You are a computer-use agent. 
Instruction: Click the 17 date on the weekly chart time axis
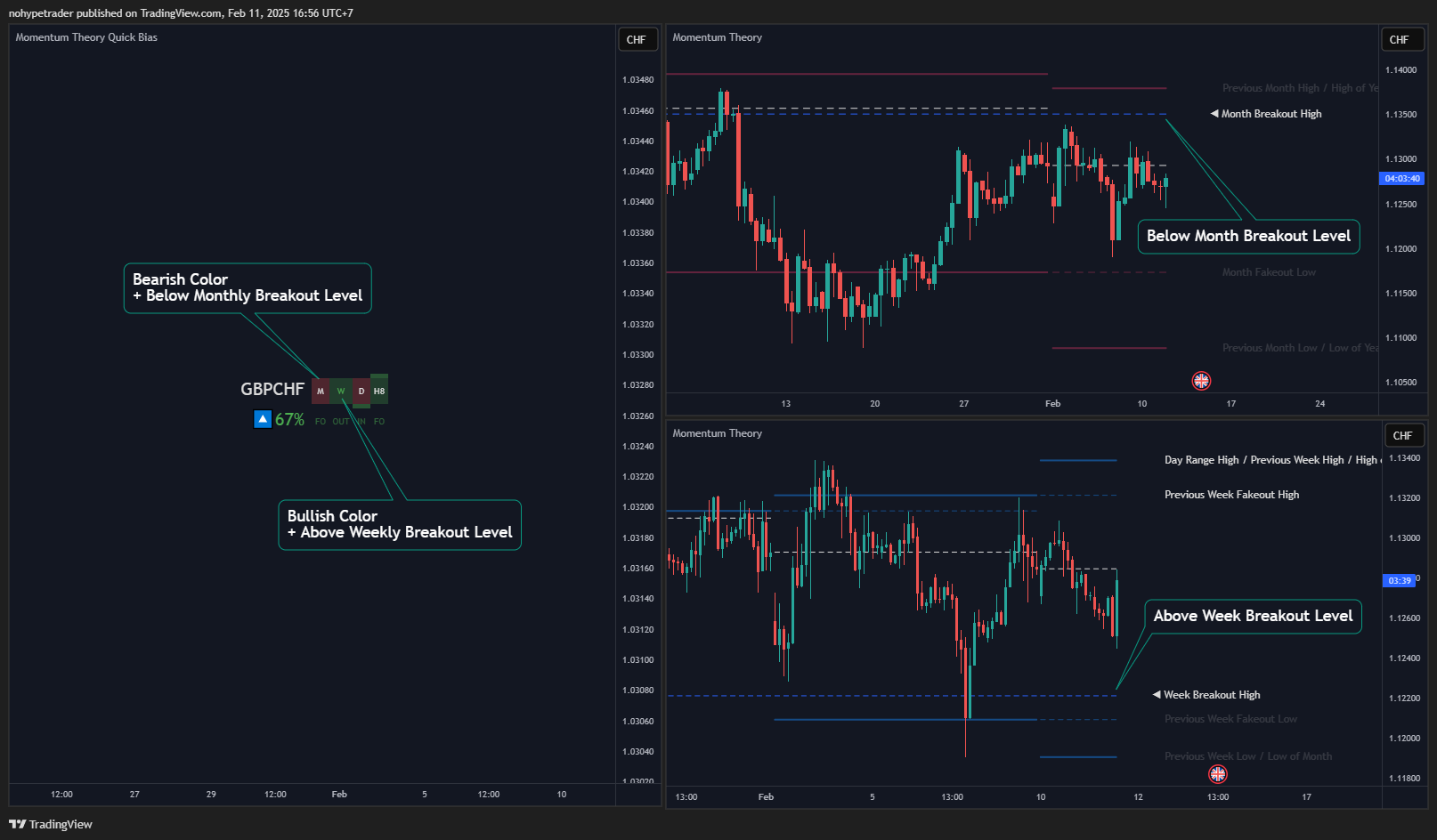[x=1306, y=797]
